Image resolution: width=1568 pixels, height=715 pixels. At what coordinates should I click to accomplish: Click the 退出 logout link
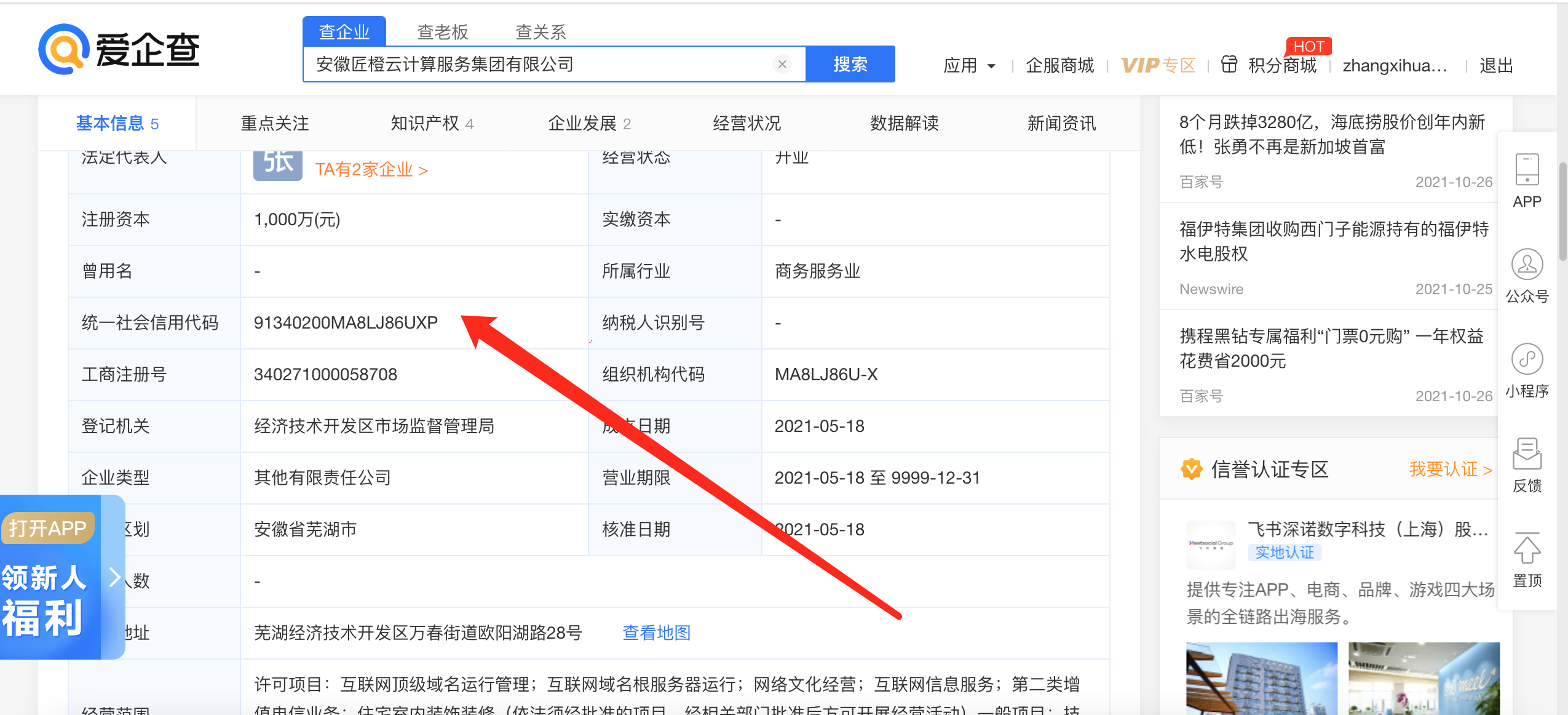(1496, 65)
